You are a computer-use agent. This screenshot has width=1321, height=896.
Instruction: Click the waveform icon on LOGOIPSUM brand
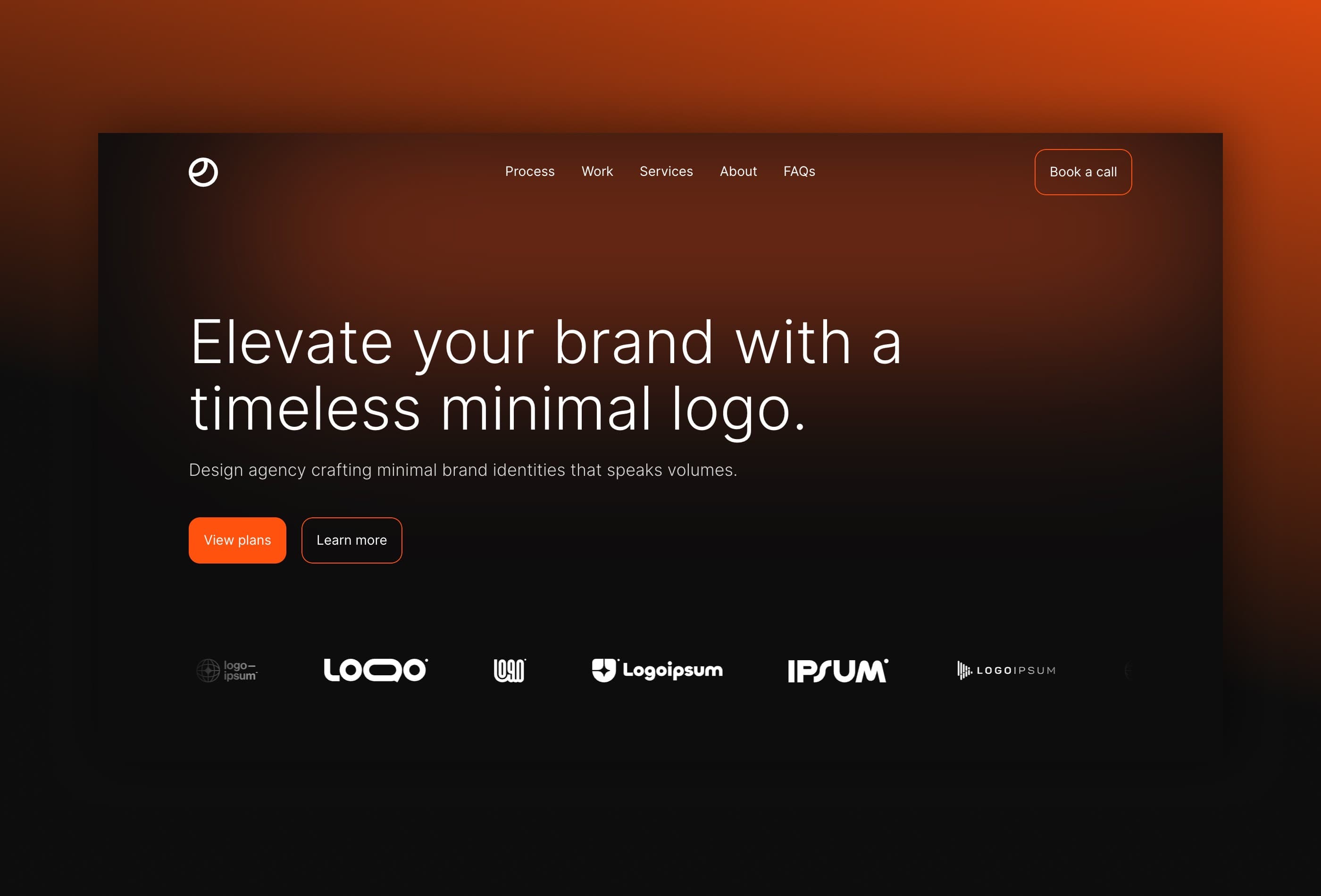point(964,670)
